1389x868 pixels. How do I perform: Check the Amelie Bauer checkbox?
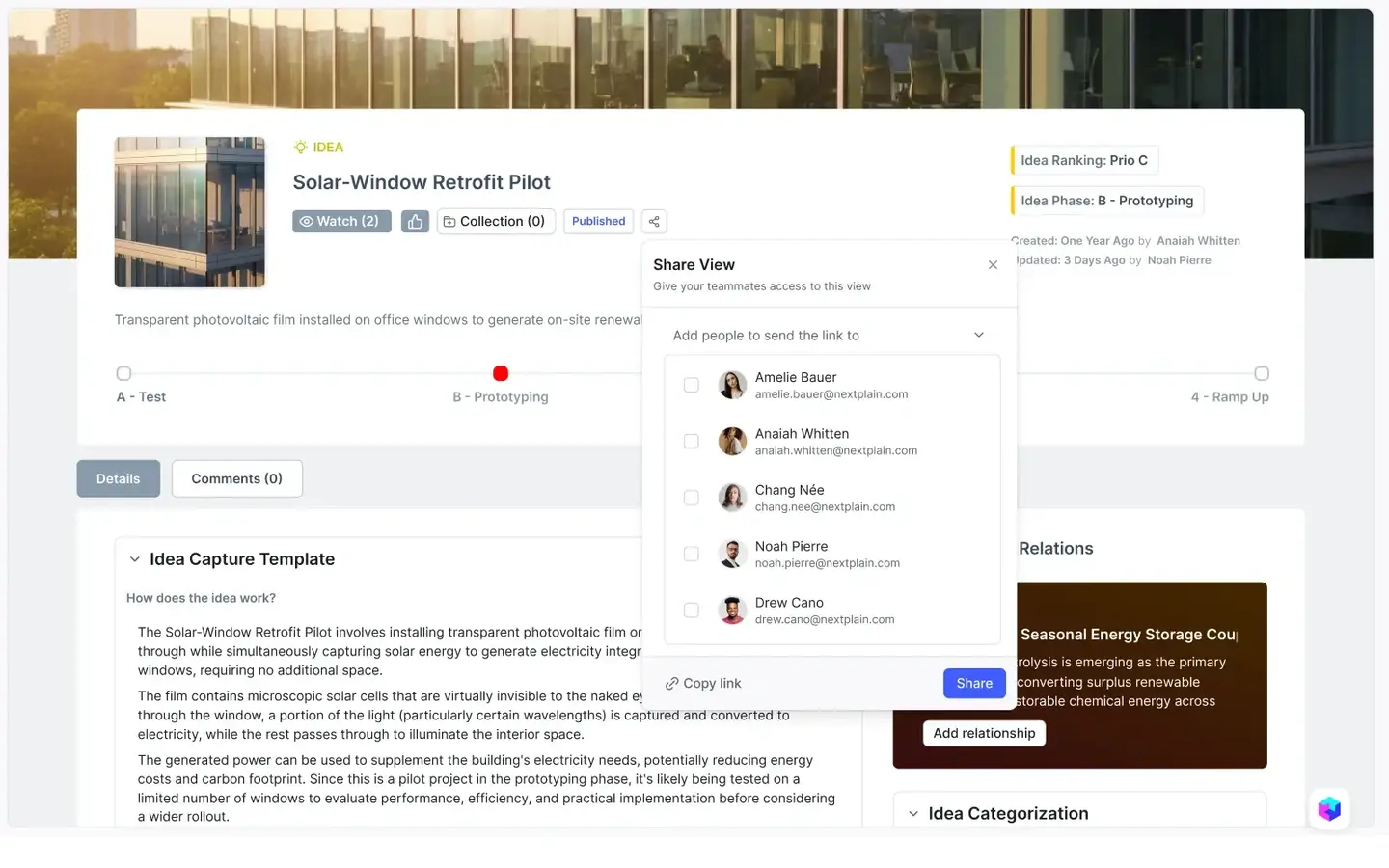click(x=692, y=385)
